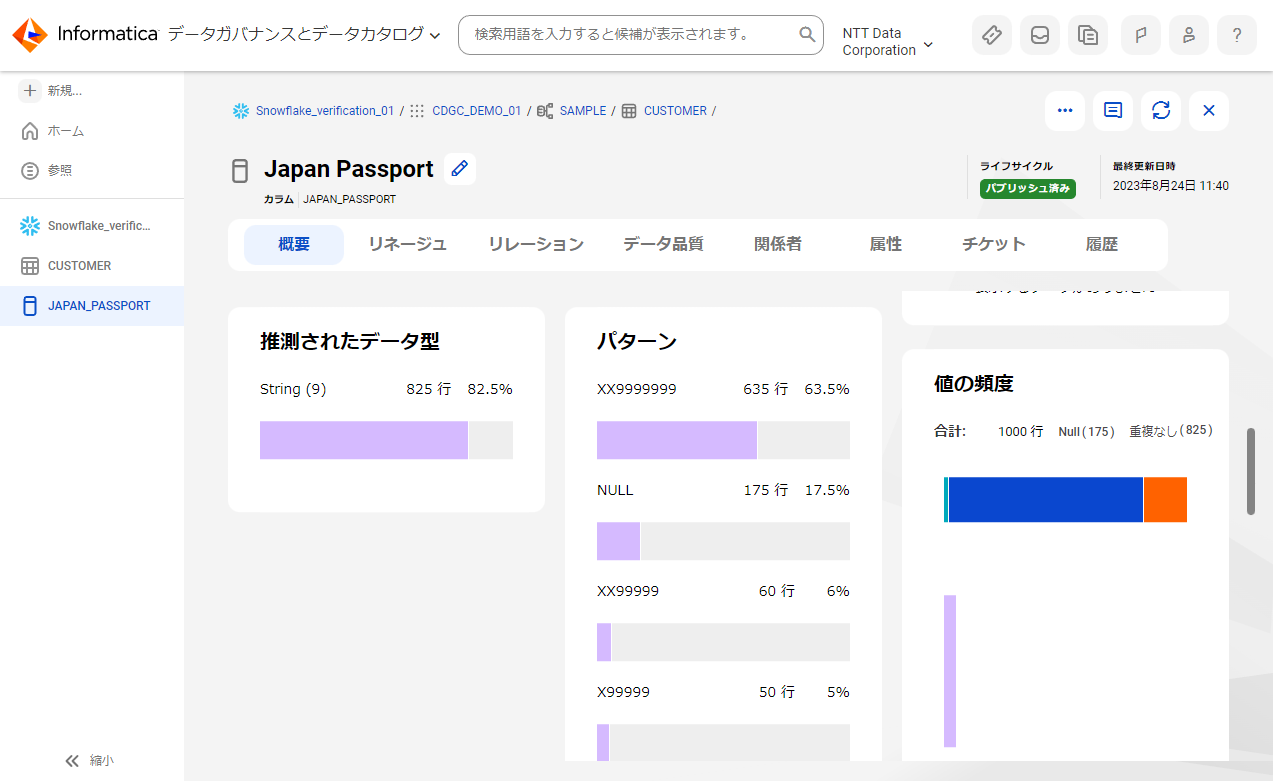Open the user profile icon
1273x781 pixels.
click(x=1188, y=34)
